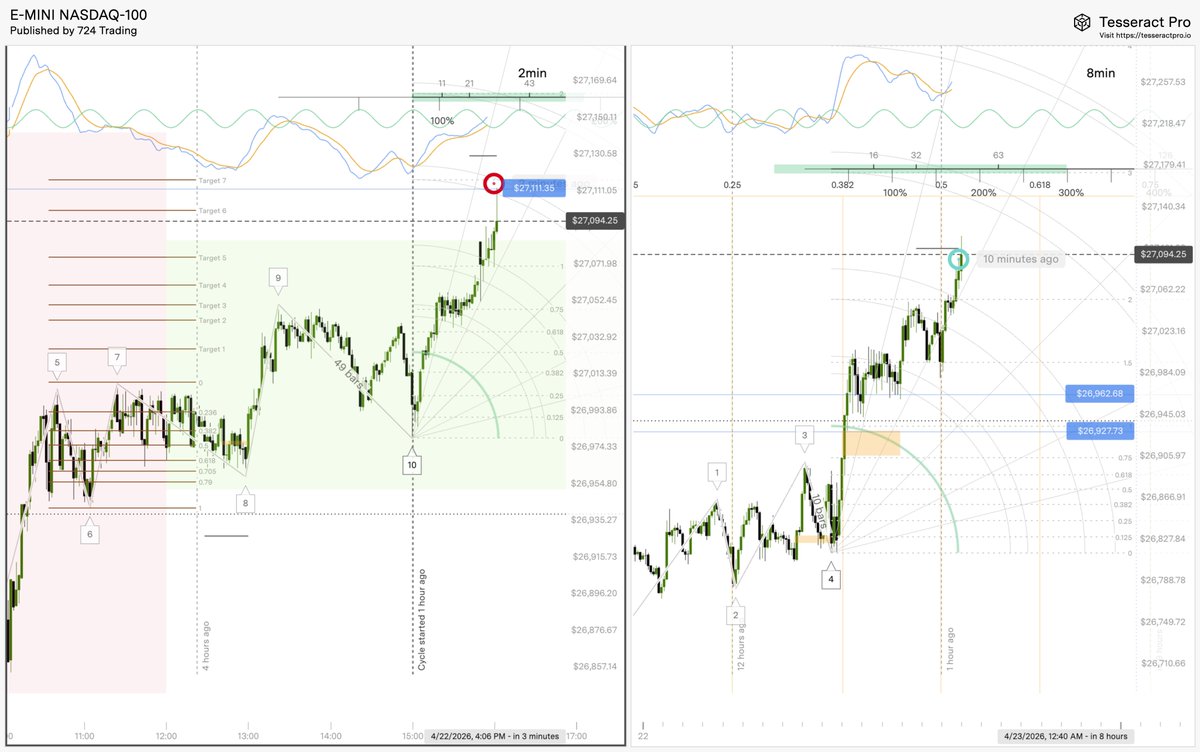Click the '4/23/2026, 12:40 AM' timestamp
1200x752 pixels.
click(1065, 735)
